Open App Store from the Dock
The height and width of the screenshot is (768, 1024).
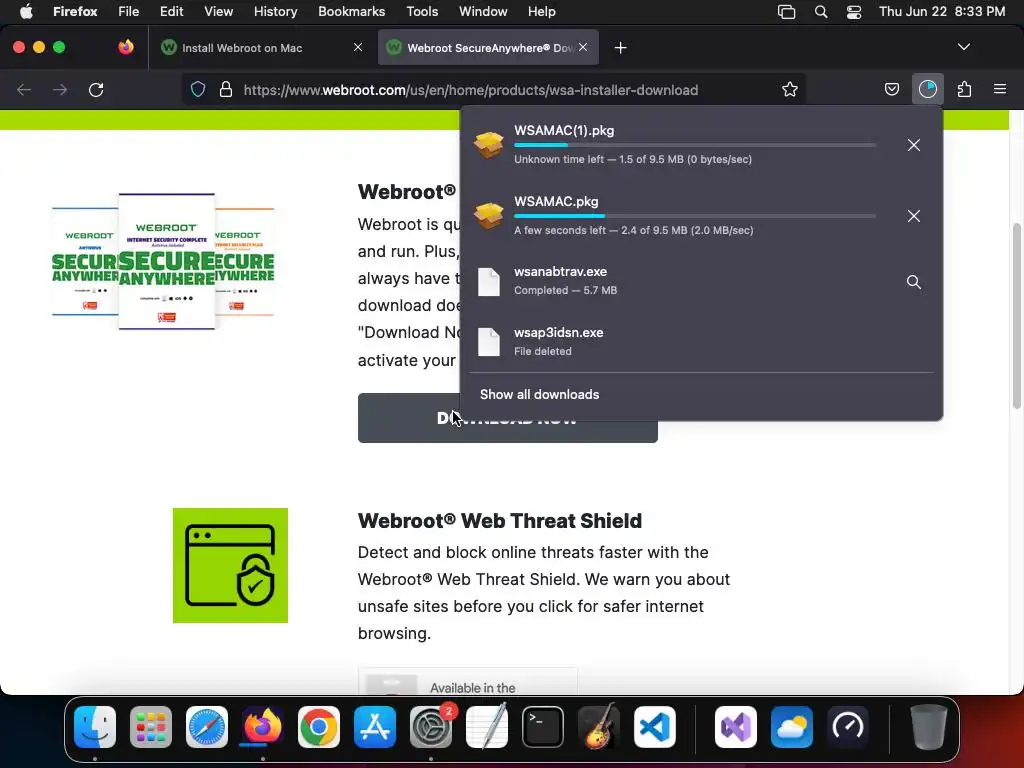(x=375, y=727)
